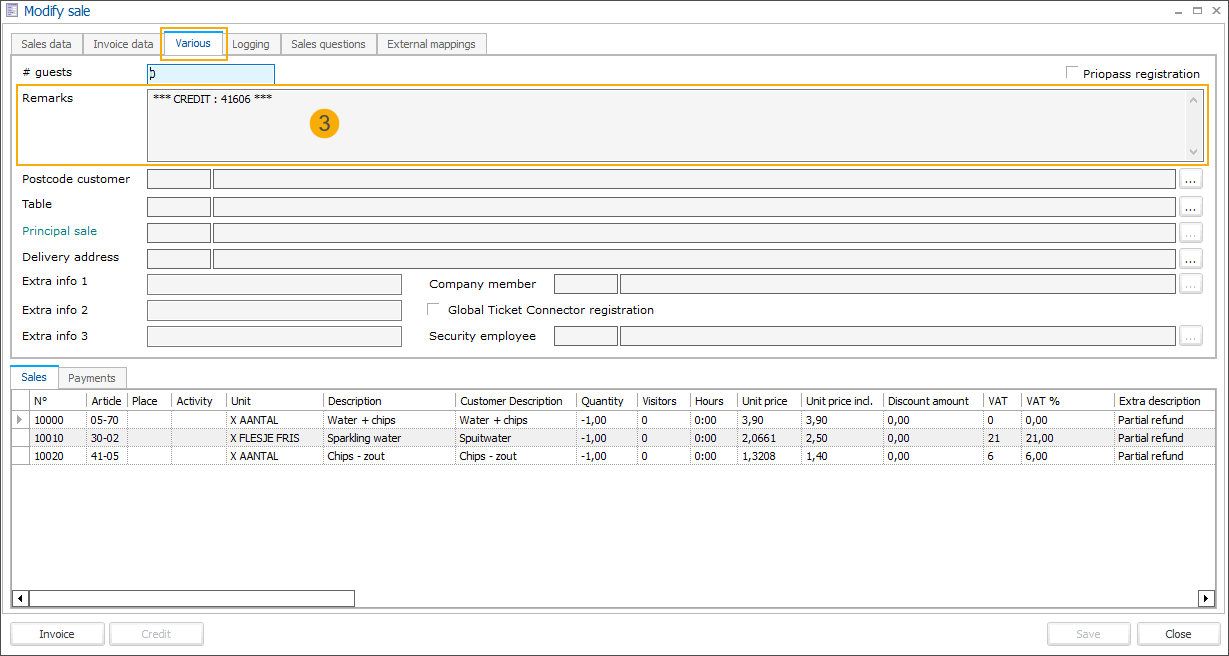Toggle the Priopass registration checkbox off
Viewport: 1229px width, 656px height.
[x=1071, y=71]
